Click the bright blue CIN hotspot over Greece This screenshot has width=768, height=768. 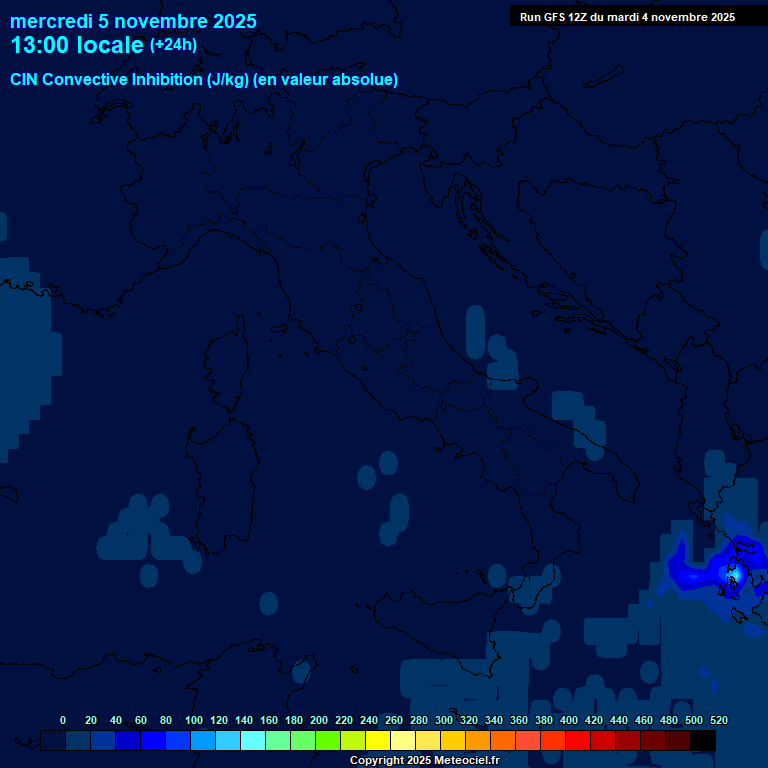pos(725,573)
